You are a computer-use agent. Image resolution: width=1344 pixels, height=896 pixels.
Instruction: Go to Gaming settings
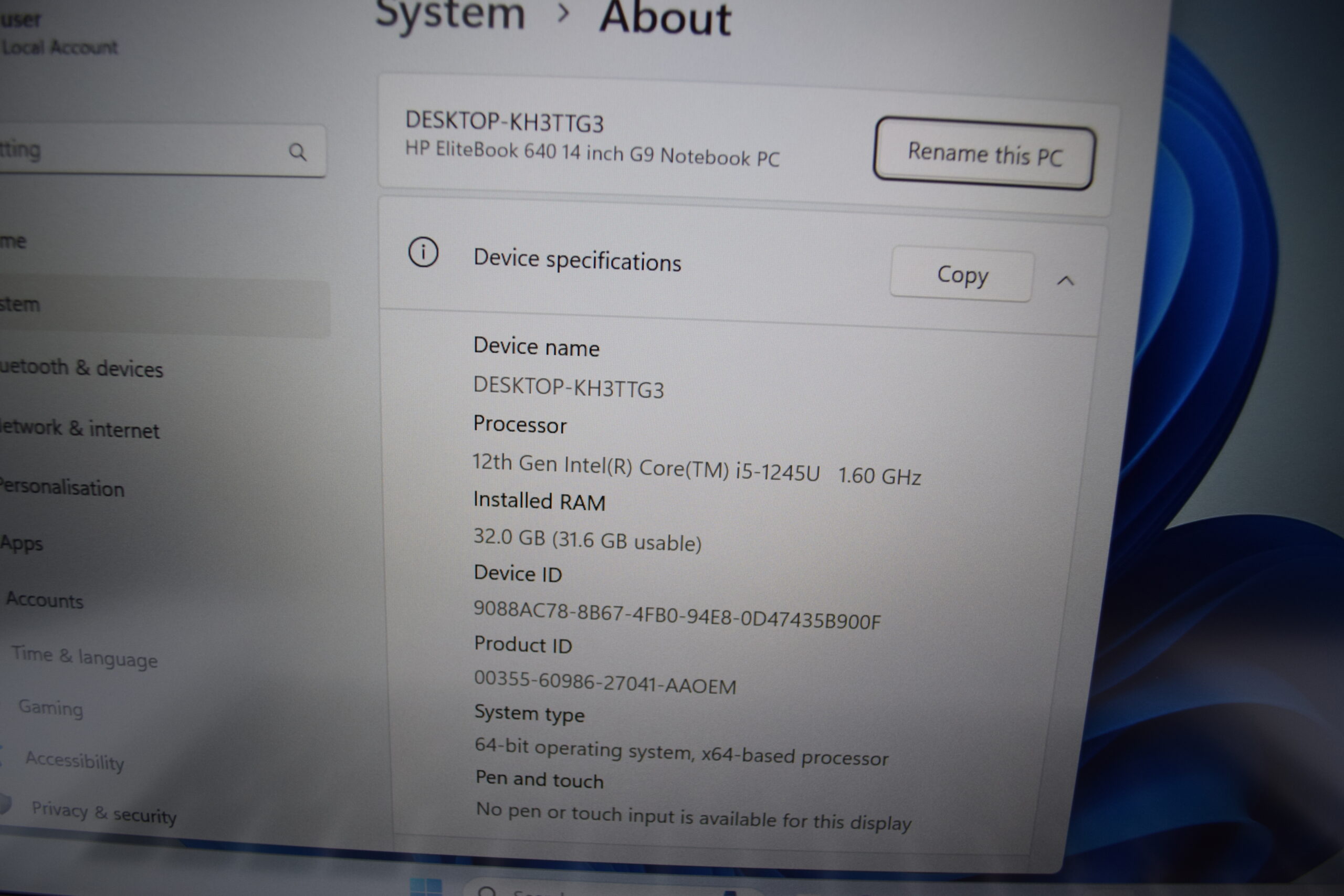pos(51,708)
